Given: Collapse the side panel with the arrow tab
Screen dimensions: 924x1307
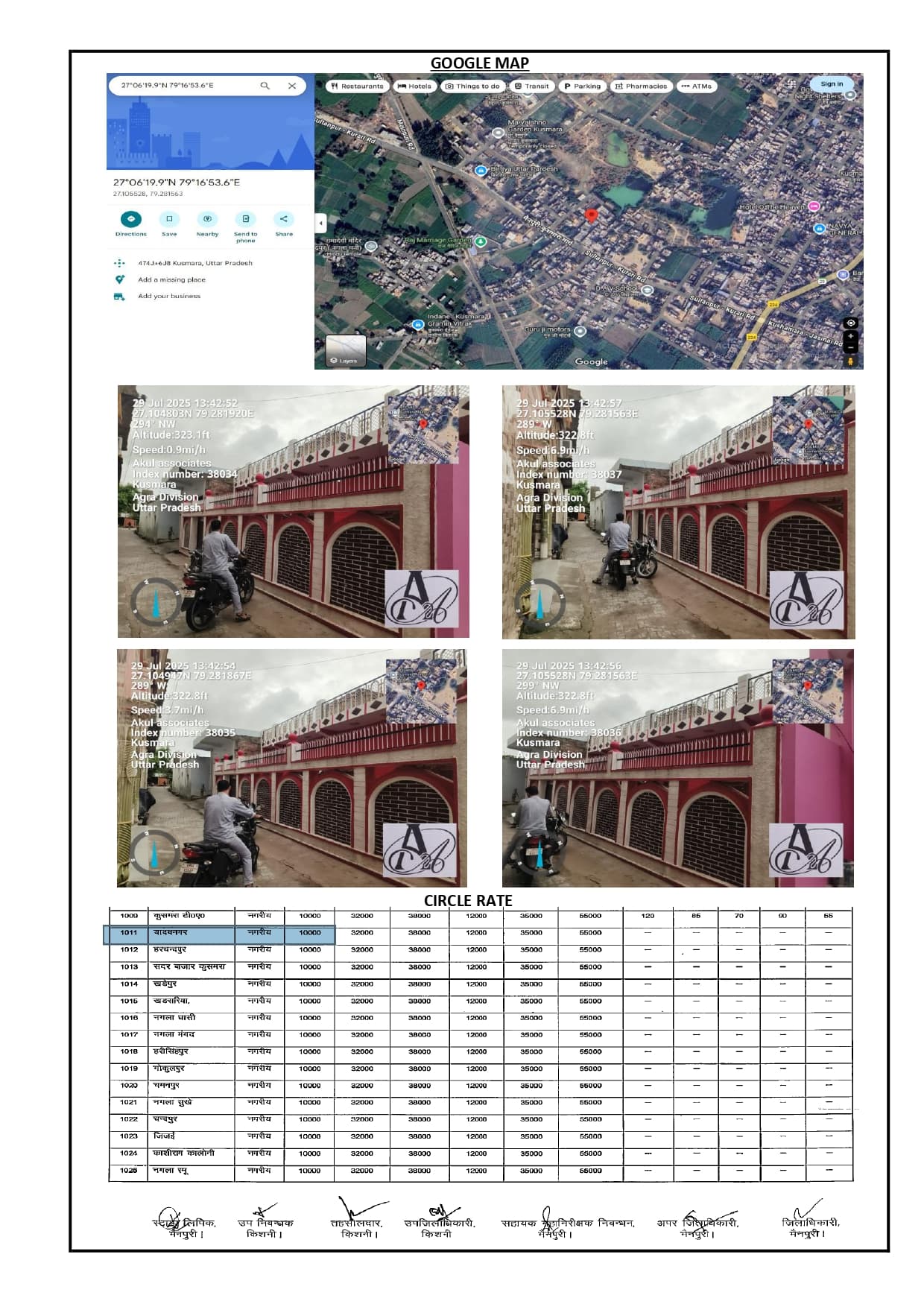Looking at the screenshot, I should 320,223.
